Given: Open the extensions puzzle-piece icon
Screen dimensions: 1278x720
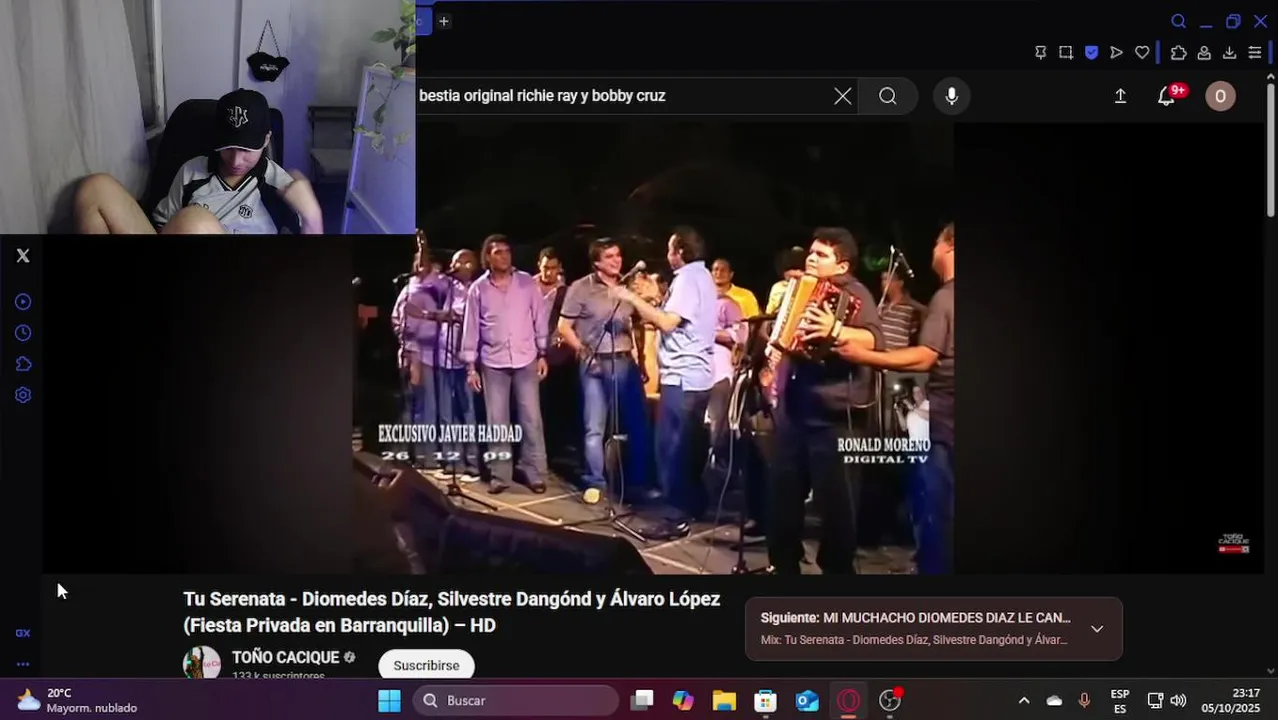Looking at the screenshot, I should (1179, 53).
